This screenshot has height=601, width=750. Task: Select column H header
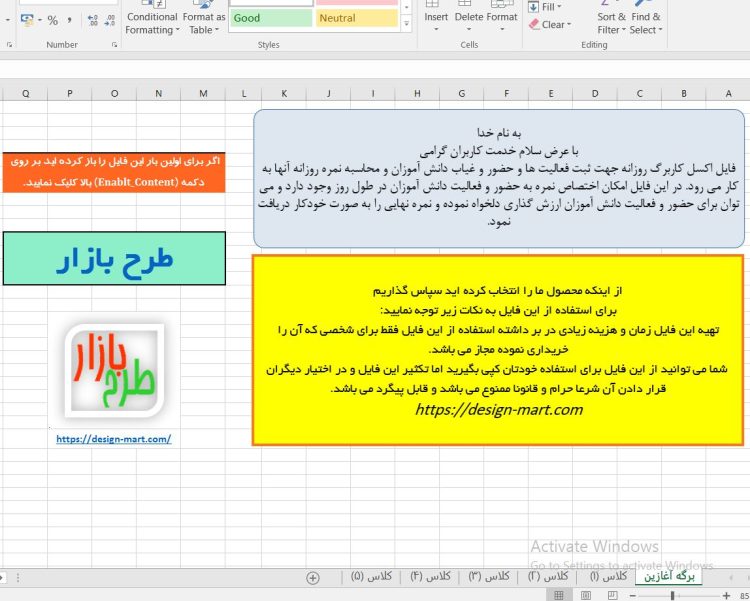click(417, 94)
